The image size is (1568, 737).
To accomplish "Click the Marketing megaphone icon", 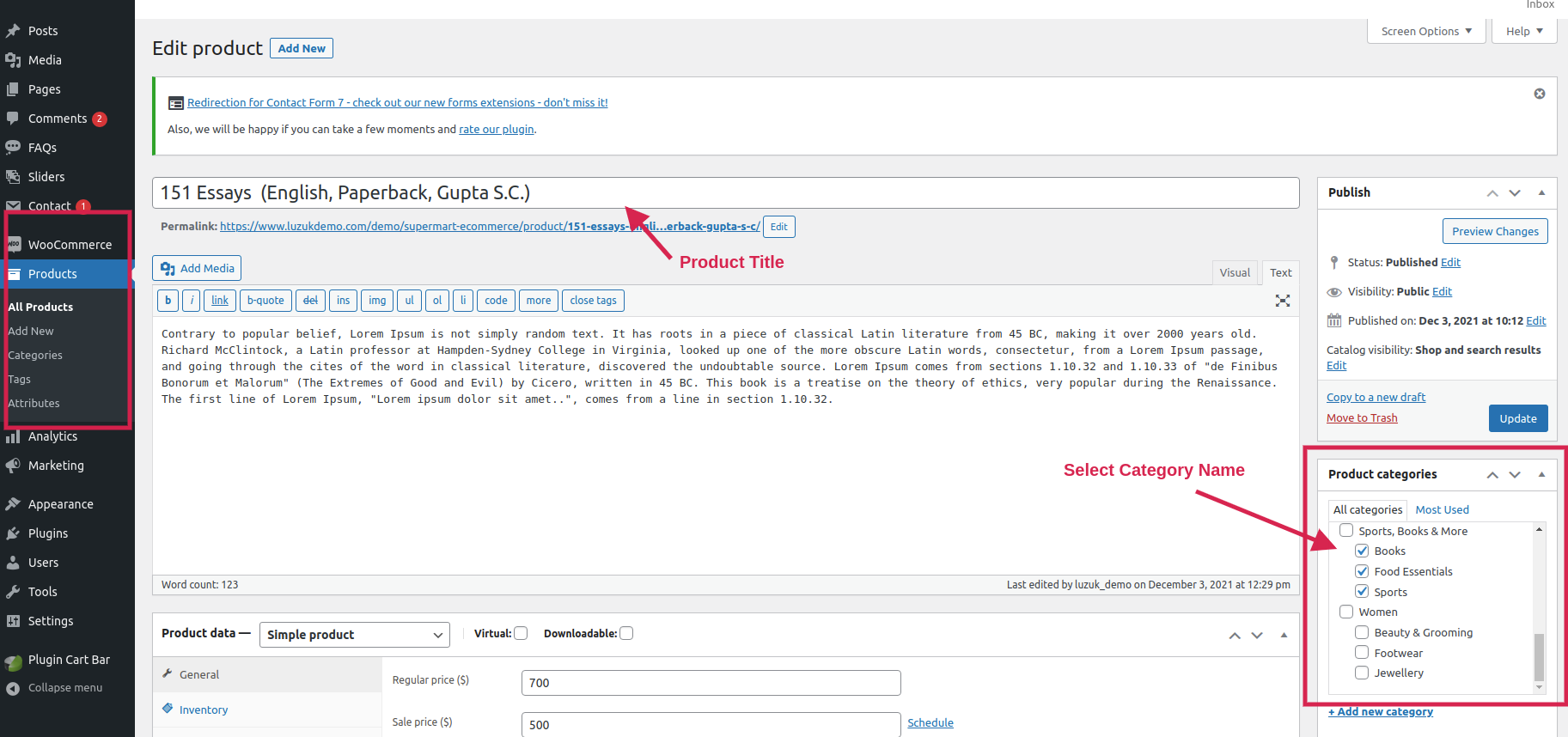I will [x=13, y=466].
